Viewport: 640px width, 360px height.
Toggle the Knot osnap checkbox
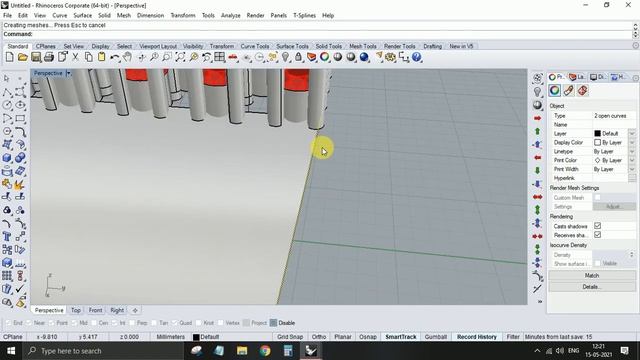[198, 323]
